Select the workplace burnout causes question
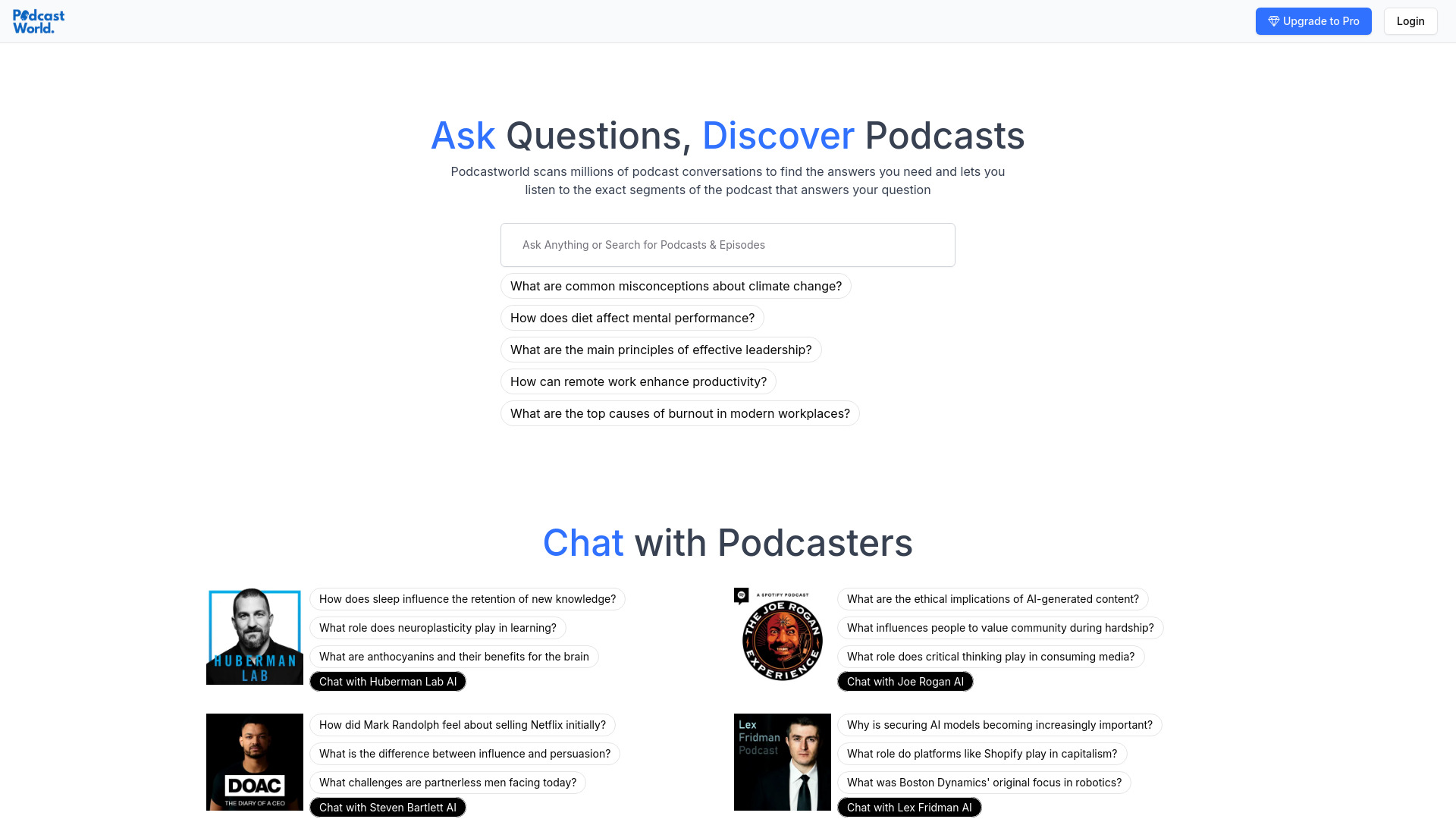 (680, 413)
